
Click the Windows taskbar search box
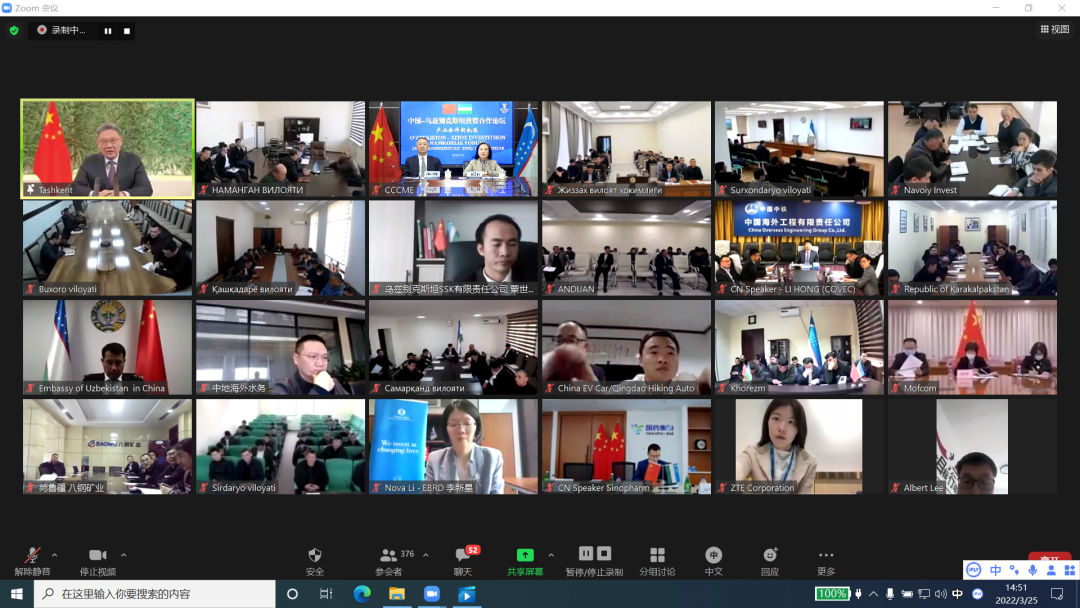pyautogui.click(x=155, y=594)
